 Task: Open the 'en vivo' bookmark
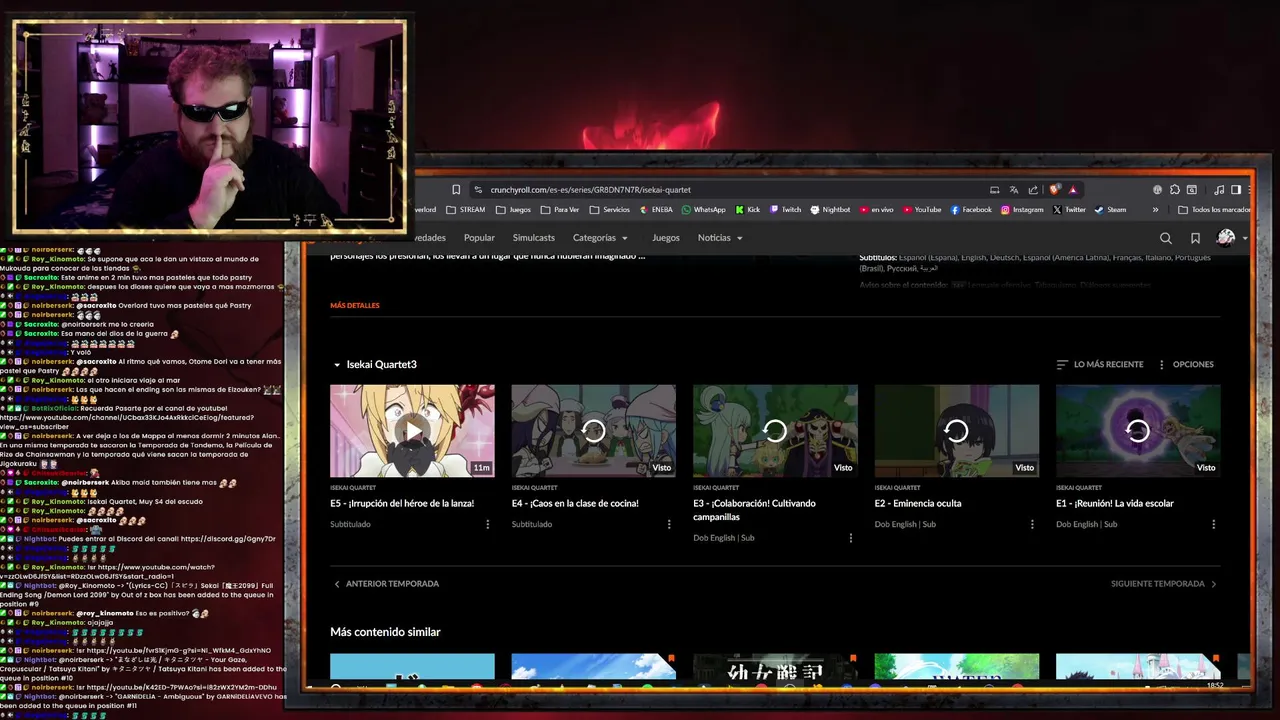pyautogui.click(x=876, y=210)
